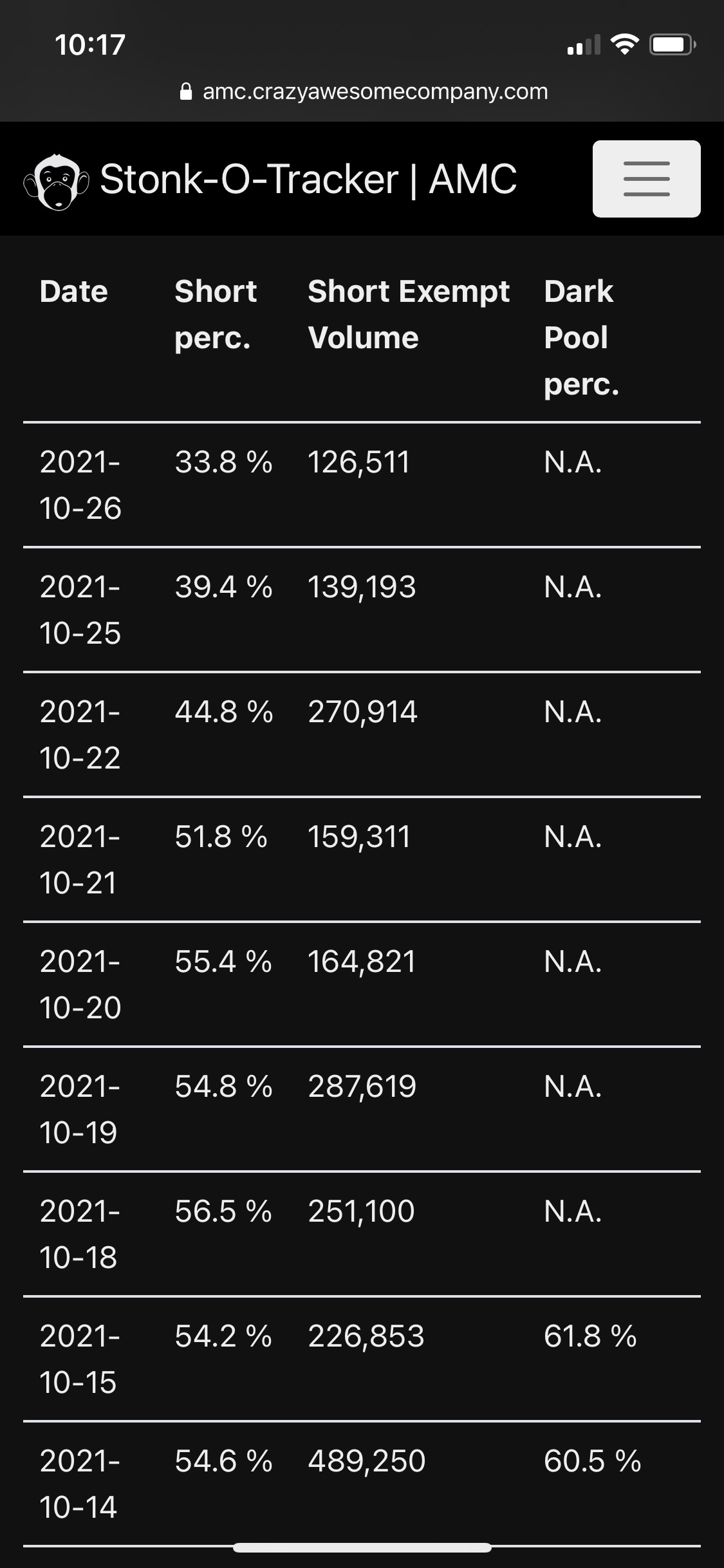Tap the 10:17 clock in status bar
This screenshot has width=724, height=1568.
pyautogui.click(x=90, y=45)
